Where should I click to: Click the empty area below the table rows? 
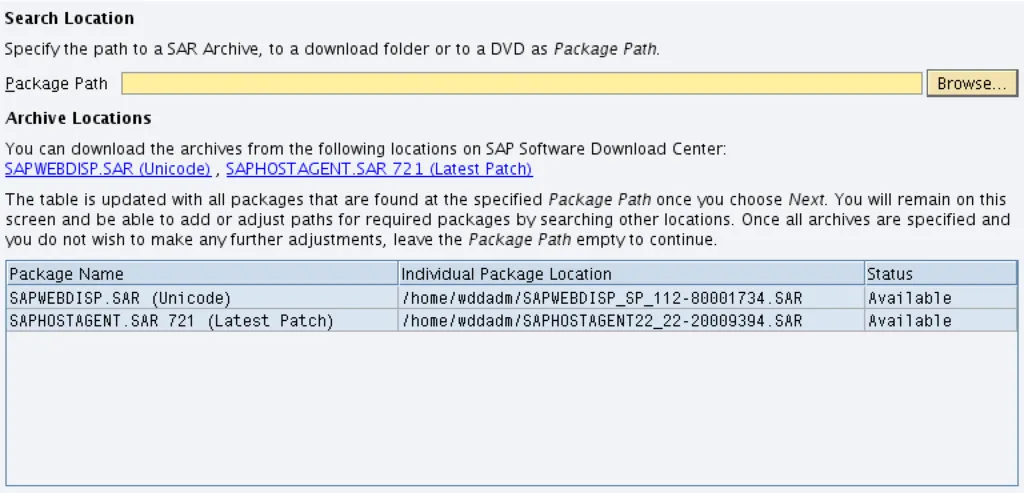point(511,408)
